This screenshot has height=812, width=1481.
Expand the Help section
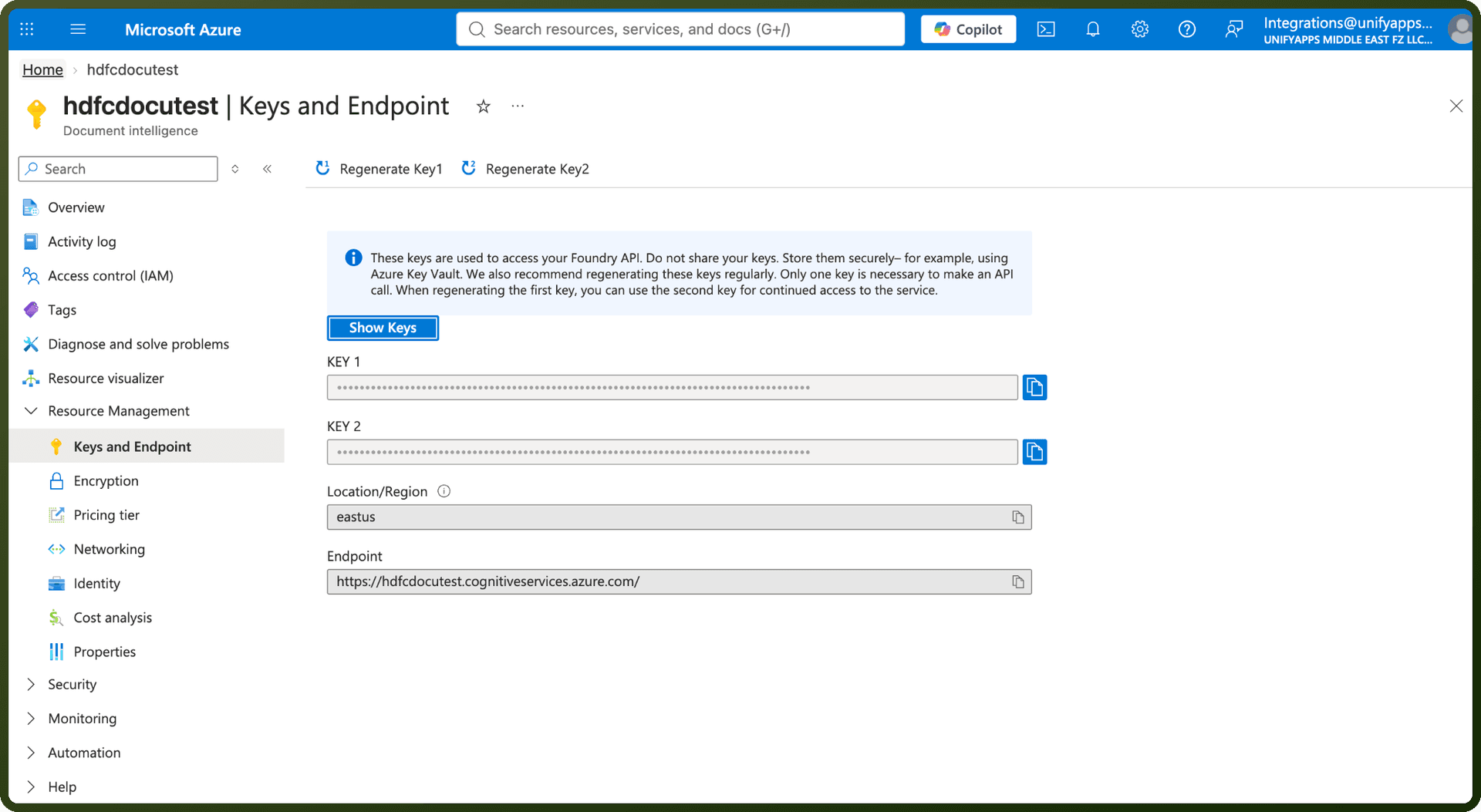pyautogui.click(x=31, y=787)
